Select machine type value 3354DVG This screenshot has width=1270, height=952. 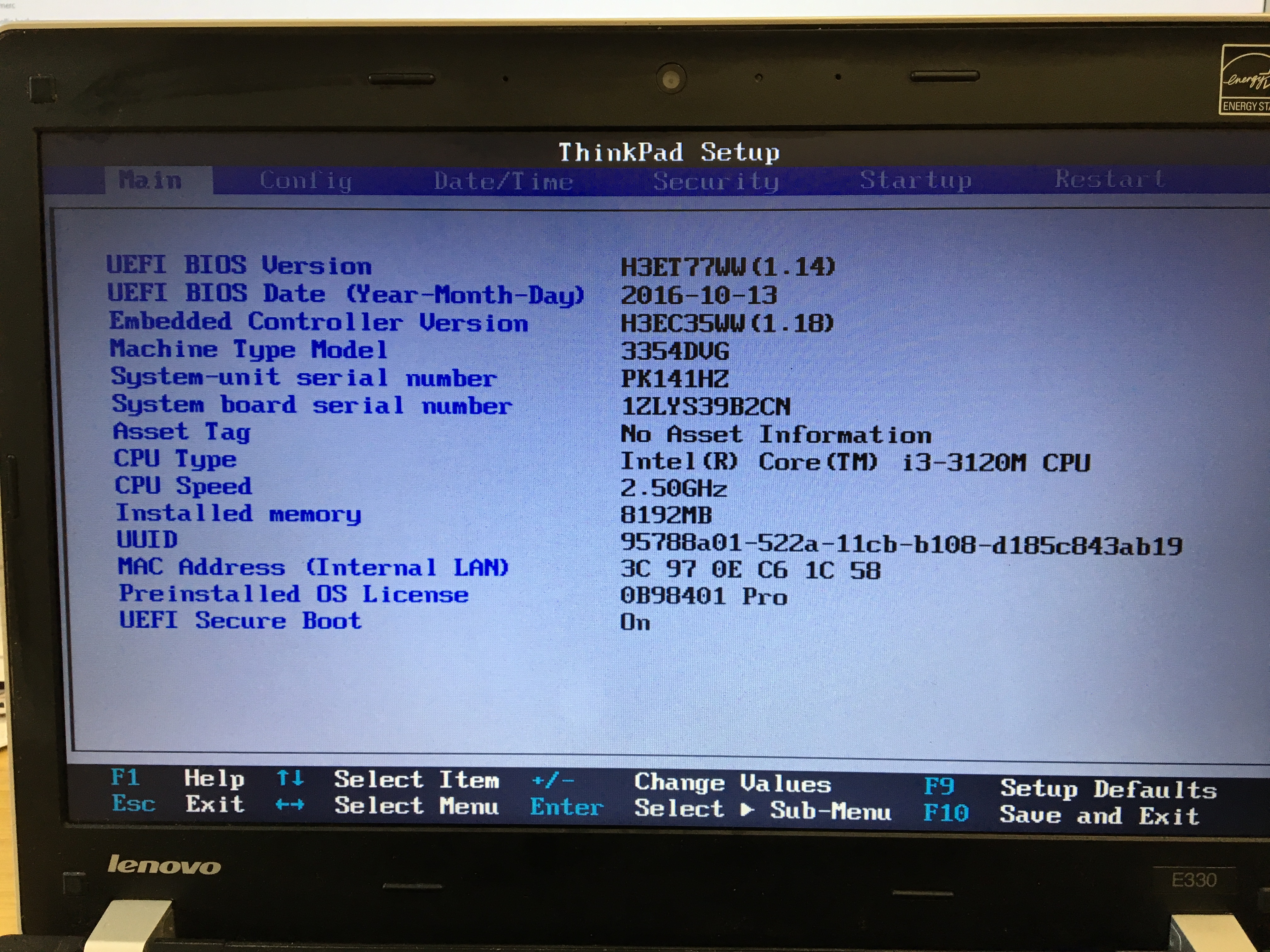pyautogui.click(x=675, y=351)
